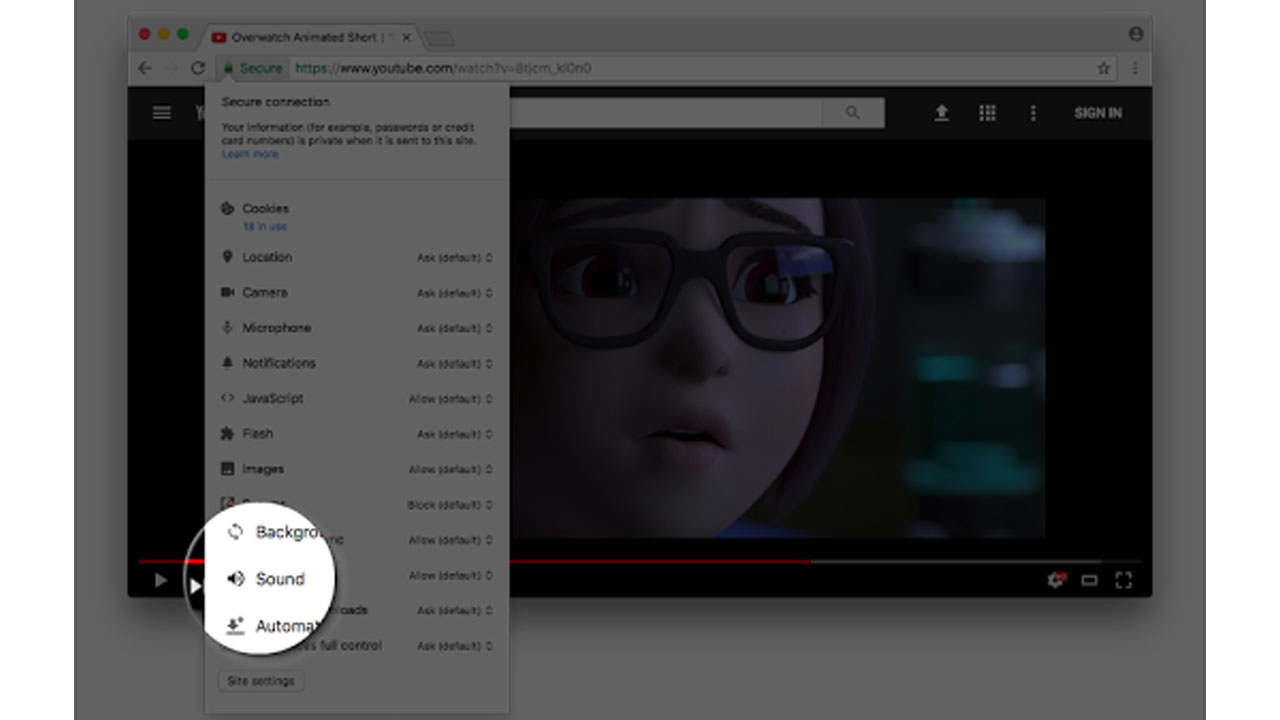Viewport: 1280px width, 720px height.
Task: Click the green lock icon beside Secure
Action: tap(228, 68)
